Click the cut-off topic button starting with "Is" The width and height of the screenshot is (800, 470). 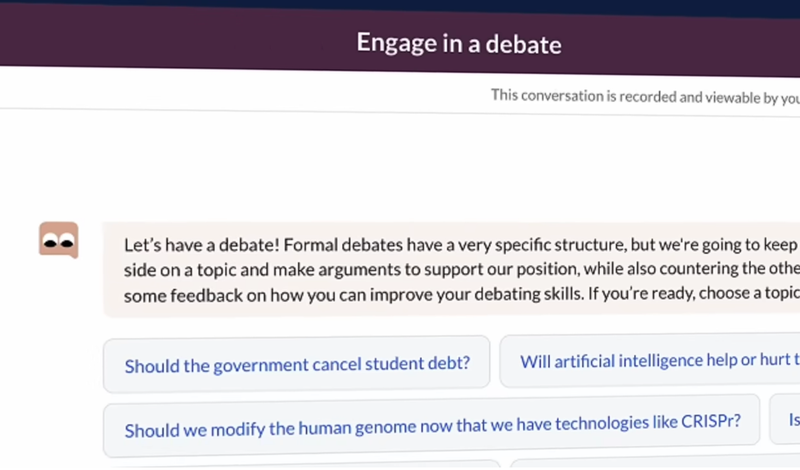click(786, 420)
